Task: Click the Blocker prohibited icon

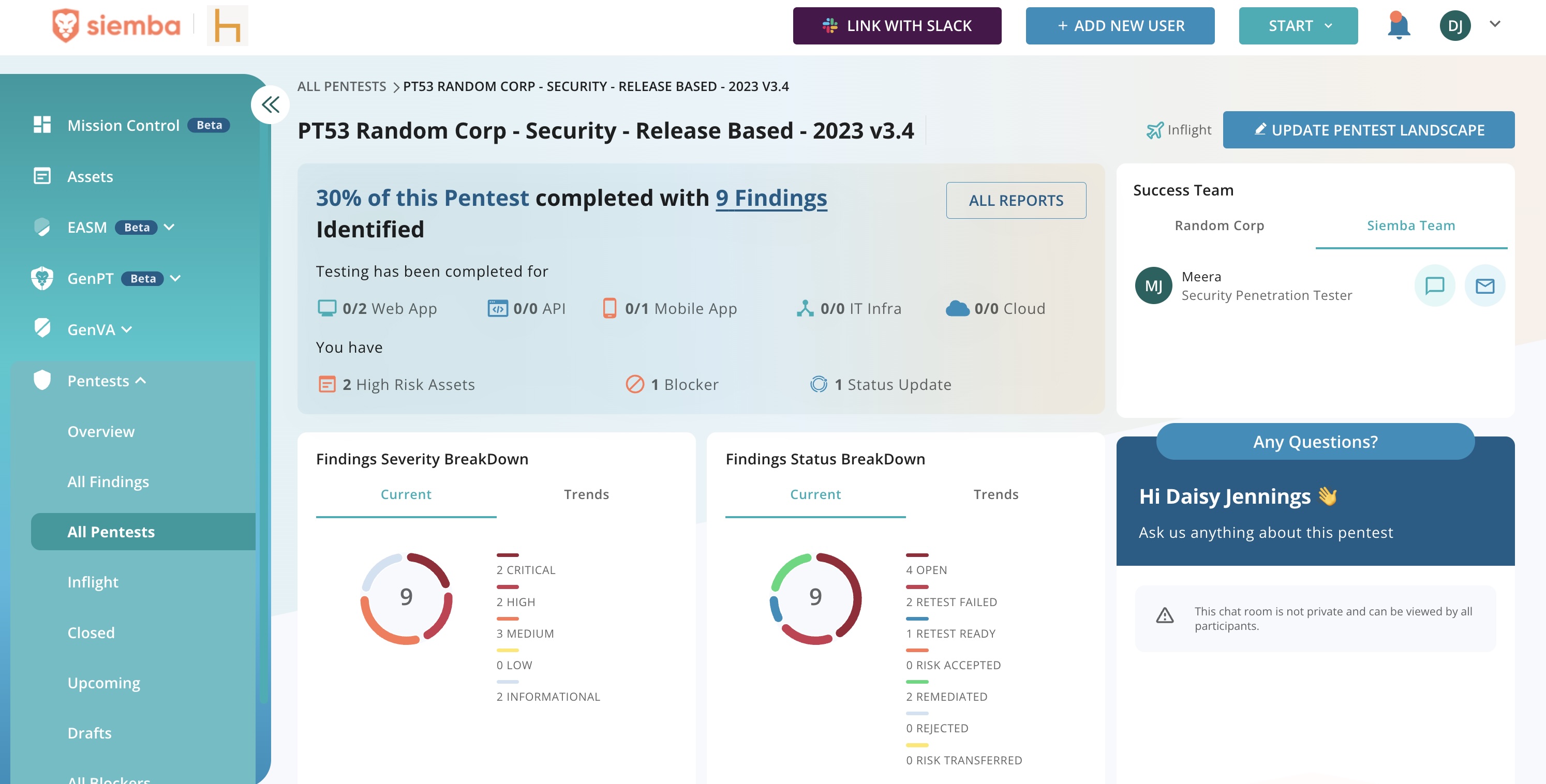Action: click(x=634, y=384)
